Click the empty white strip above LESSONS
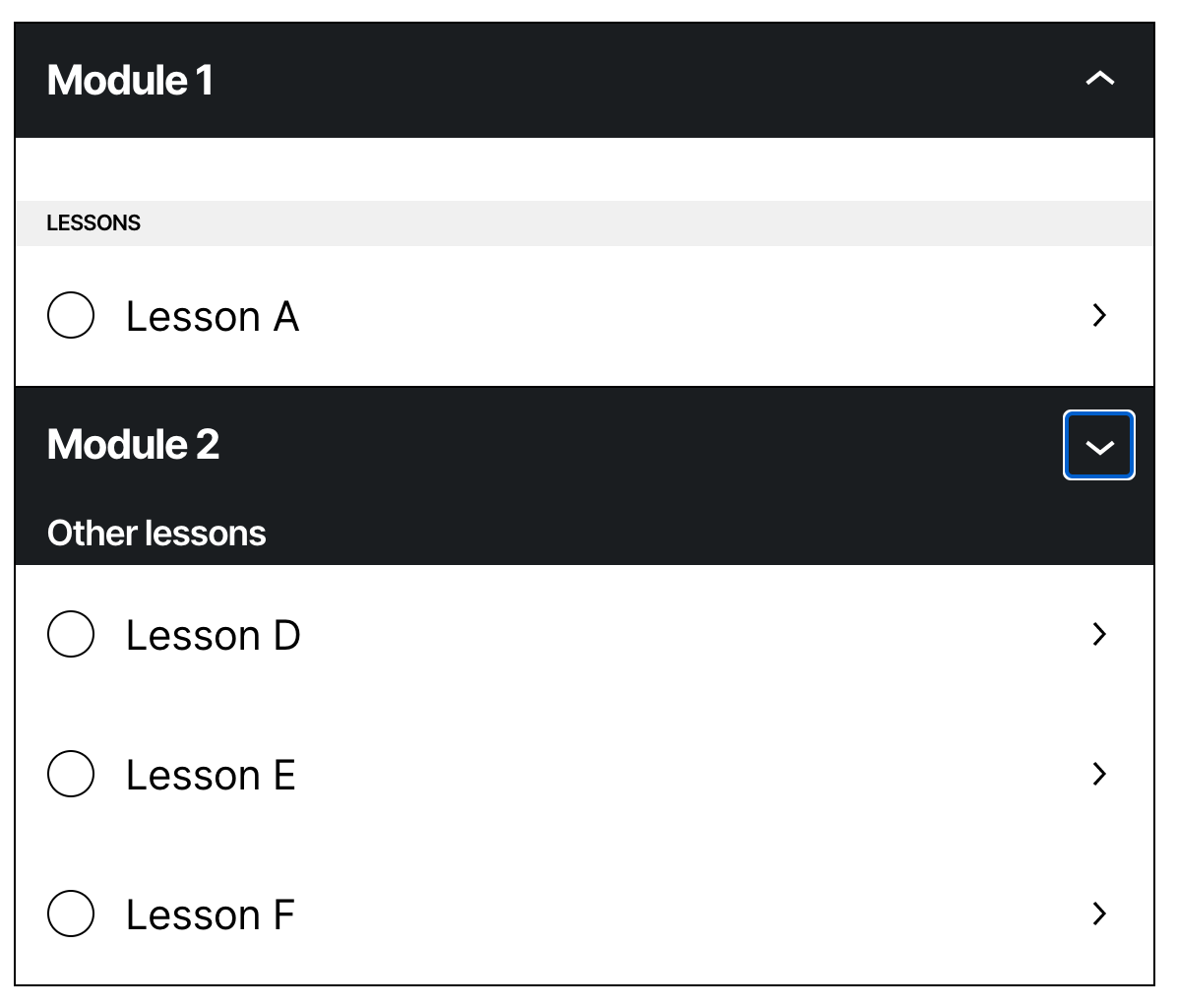This screenshot has width=1177, height=1008. pos(584,169)
